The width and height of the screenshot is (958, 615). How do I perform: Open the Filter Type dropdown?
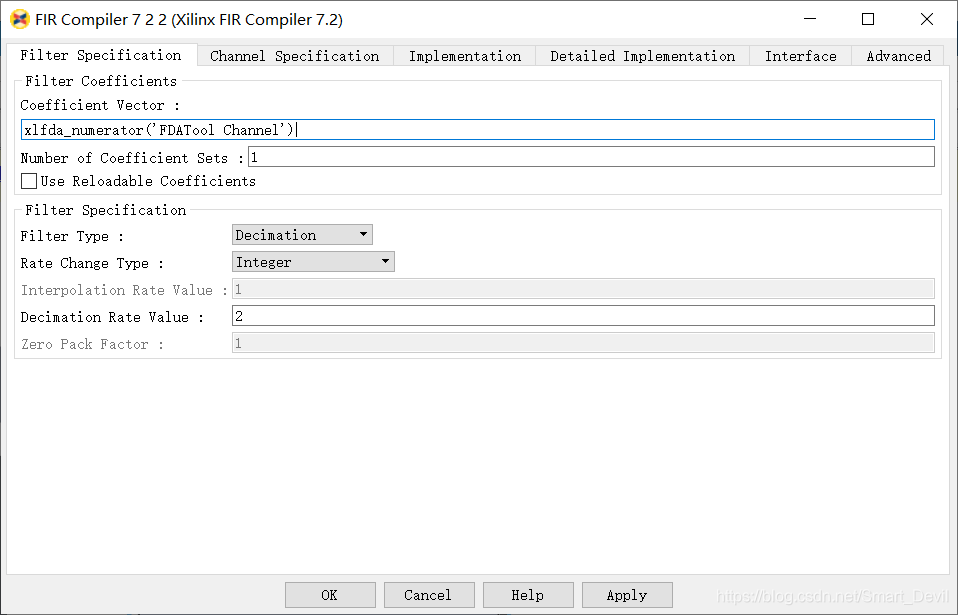pyautogui.click(x=302, y=235)
